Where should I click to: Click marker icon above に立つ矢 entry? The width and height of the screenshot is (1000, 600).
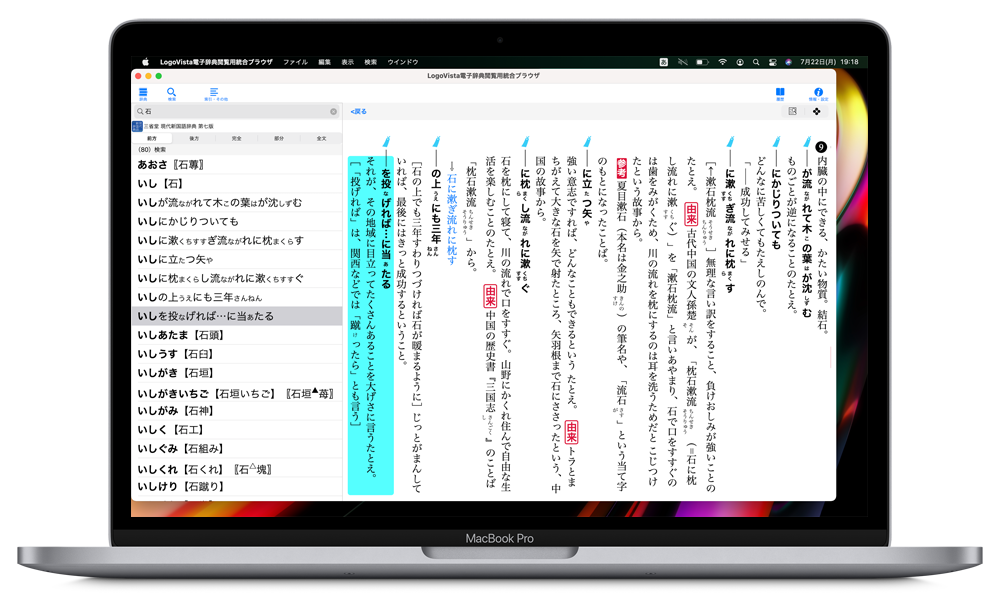(x=587, y=142)
